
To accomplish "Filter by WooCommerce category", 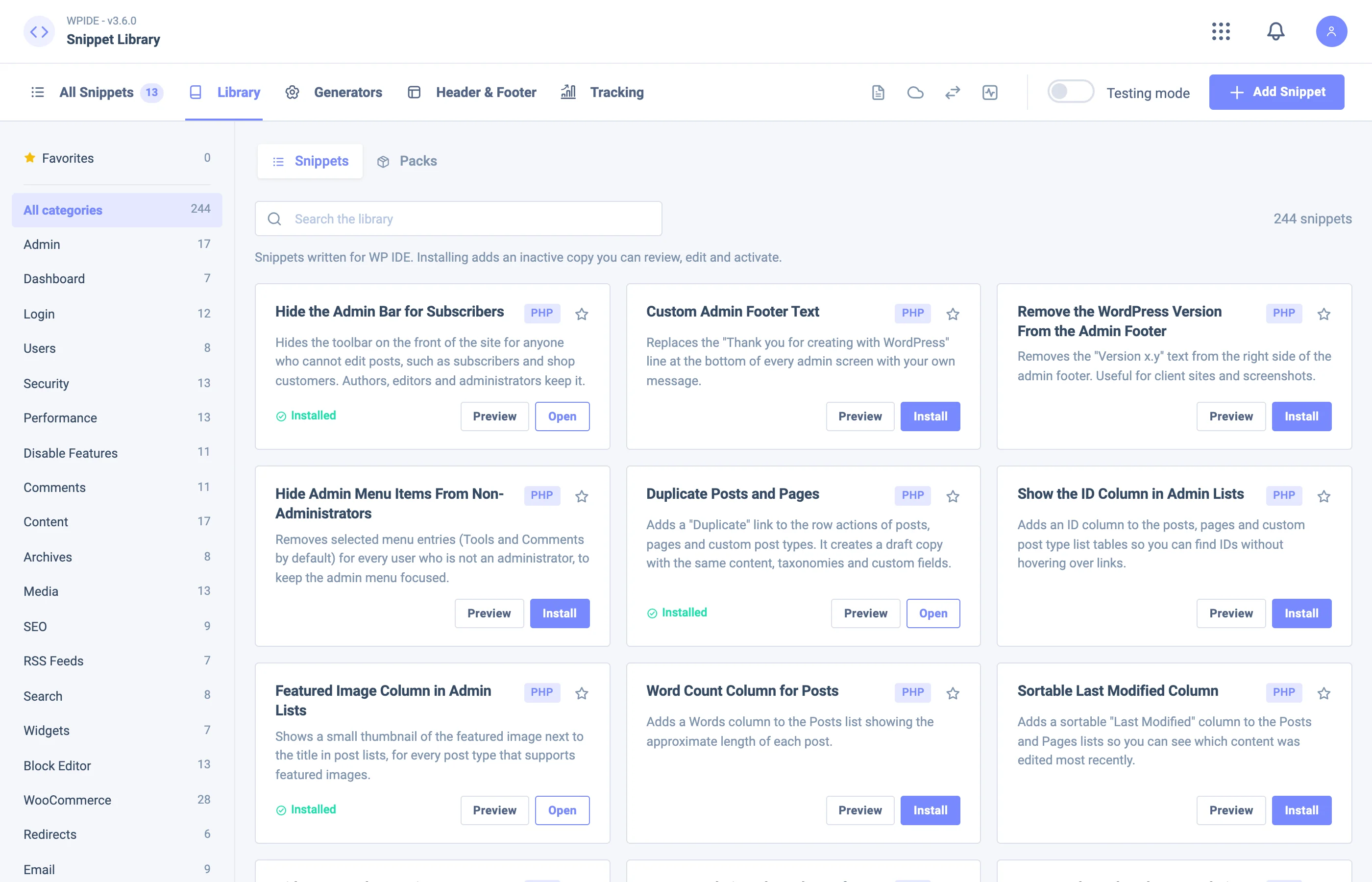I will click(x=117, y=800).
